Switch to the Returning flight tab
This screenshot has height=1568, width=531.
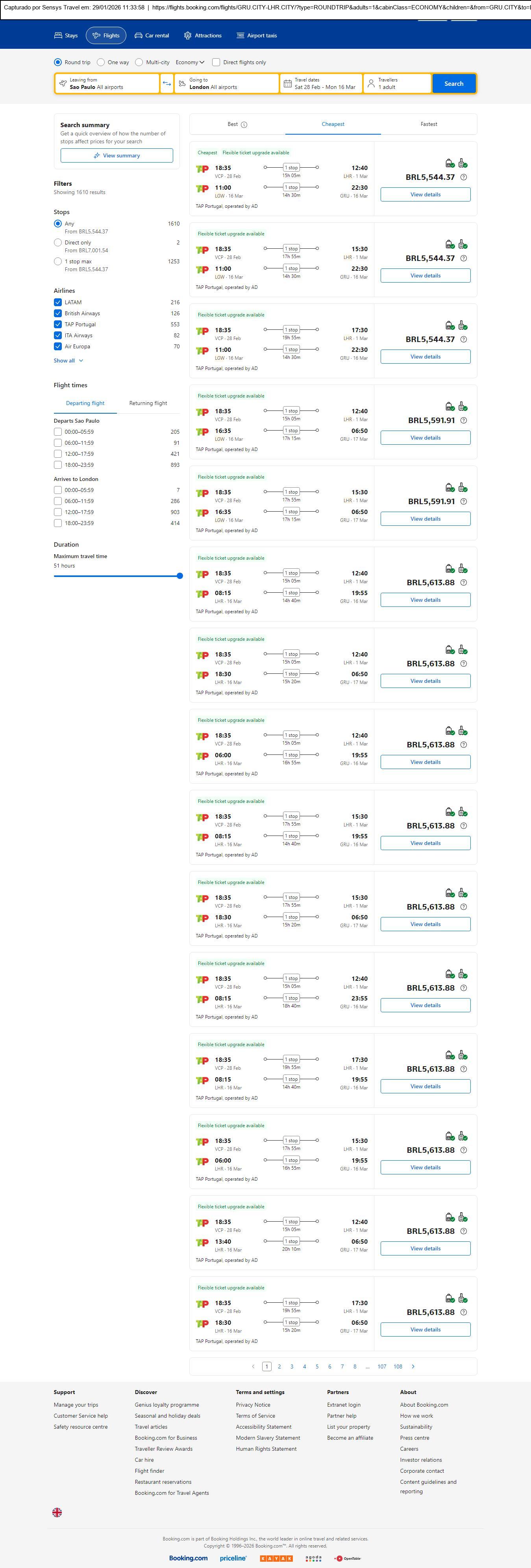[x=148, y=403]
